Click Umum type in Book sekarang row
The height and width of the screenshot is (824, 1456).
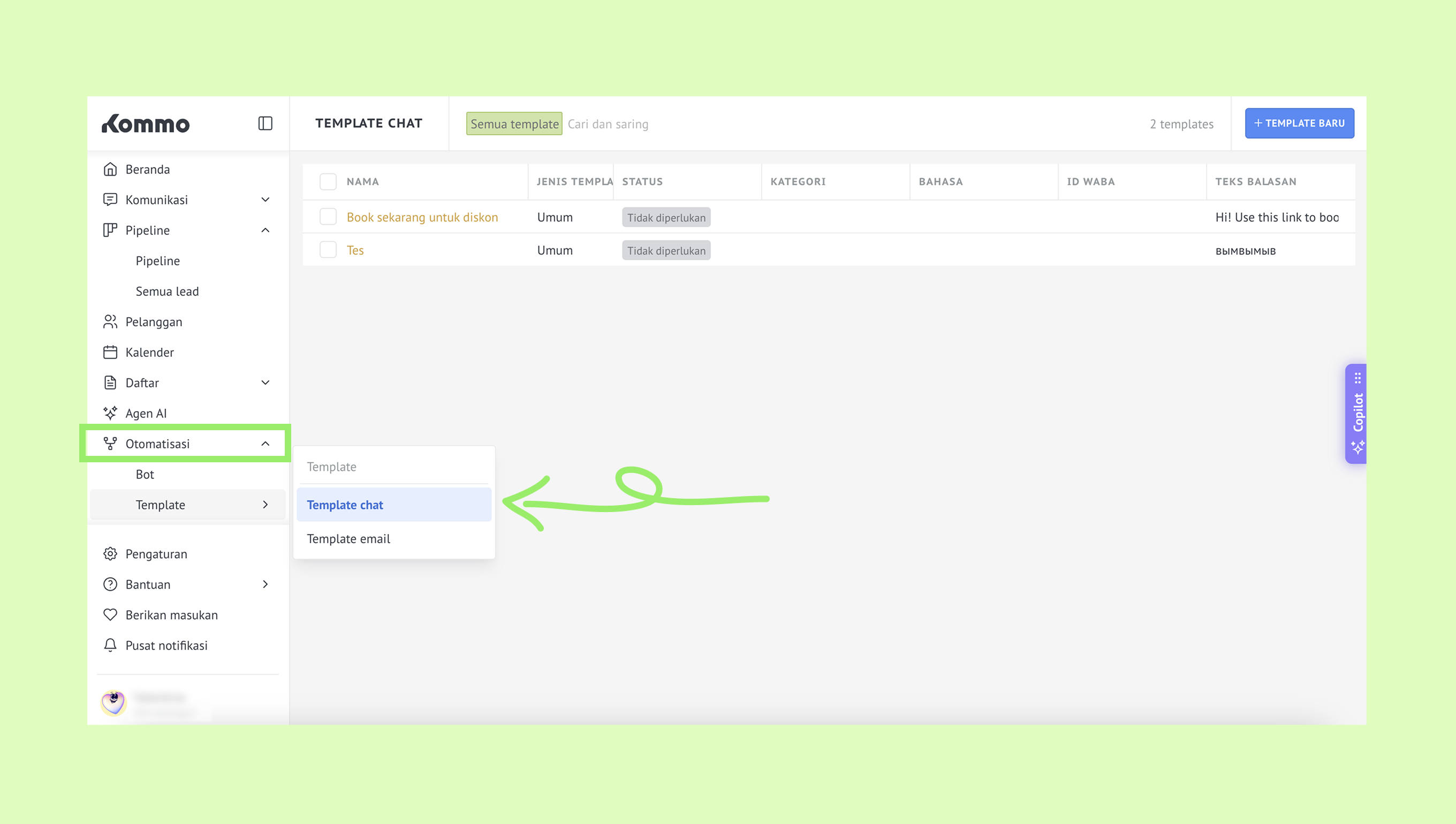coord(555,217)
